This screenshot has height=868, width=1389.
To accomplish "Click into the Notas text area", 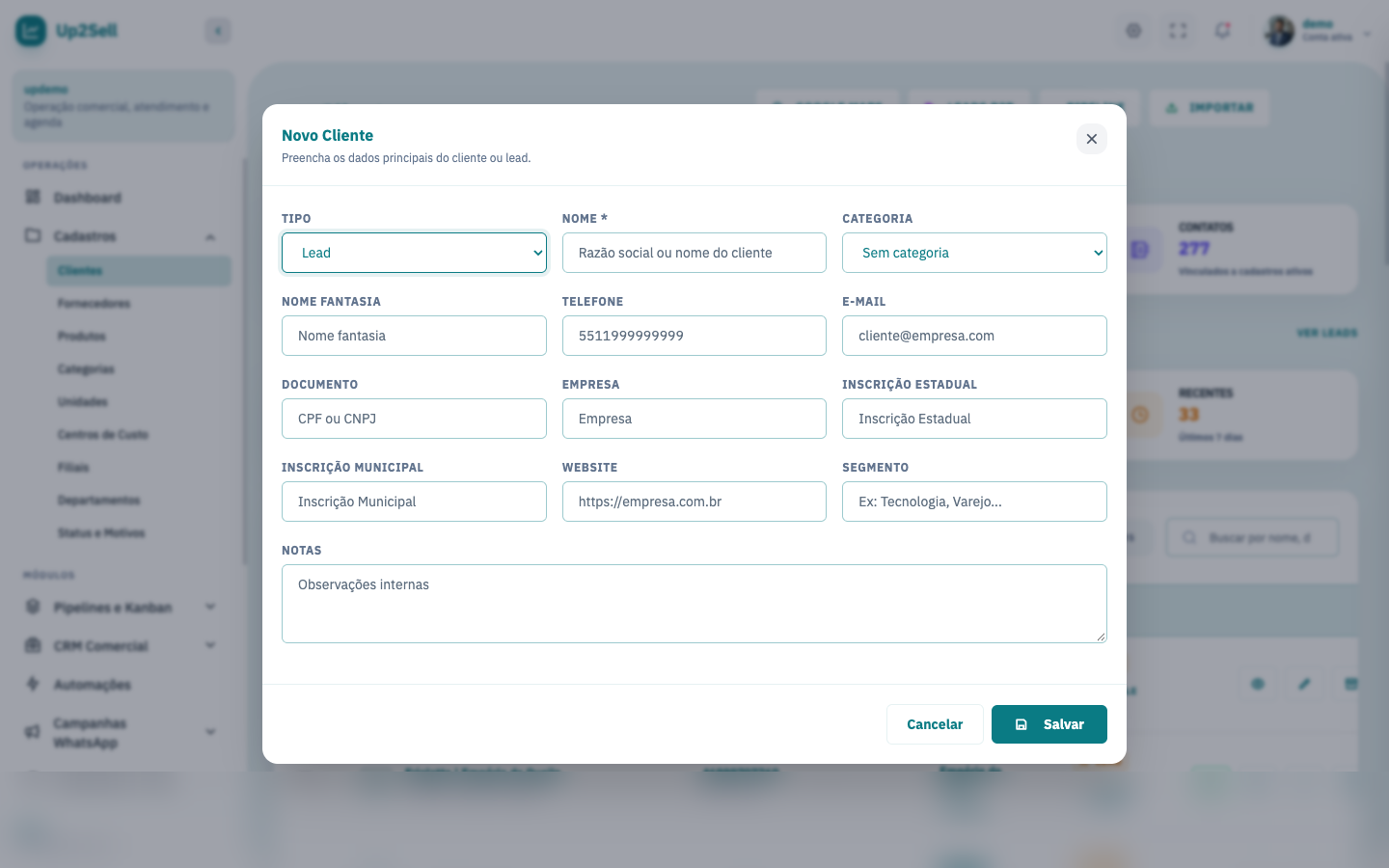I will pyautogui.click(x=694, y=604).
